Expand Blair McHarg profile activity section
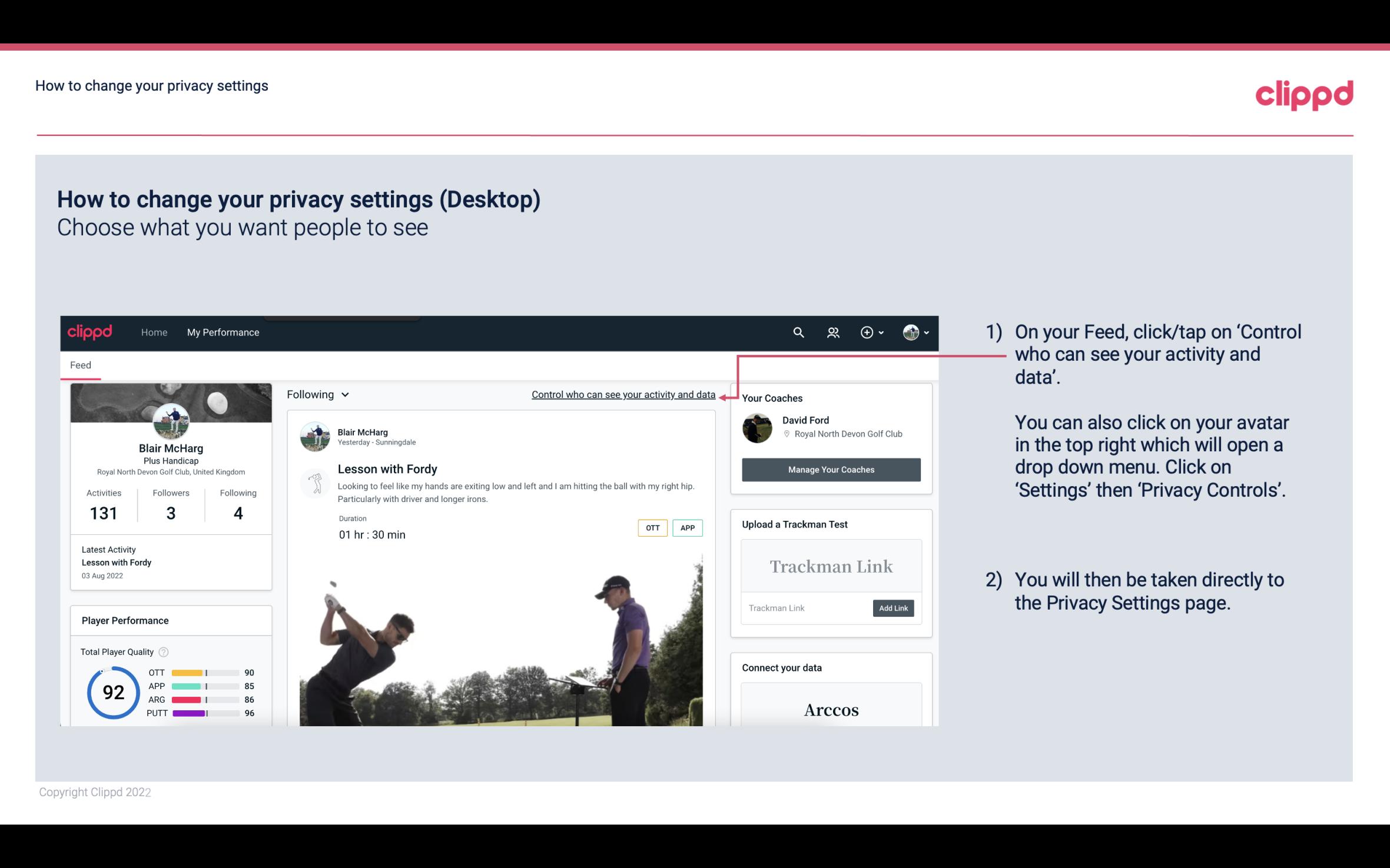The width and height of the screenshot is (1390, 868). click(103, 504)
